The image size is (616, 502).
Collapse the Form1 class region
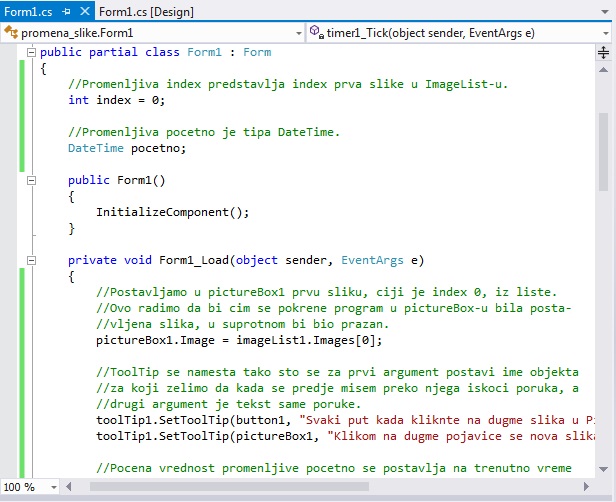pyautogui.click(x=31, y=53)
